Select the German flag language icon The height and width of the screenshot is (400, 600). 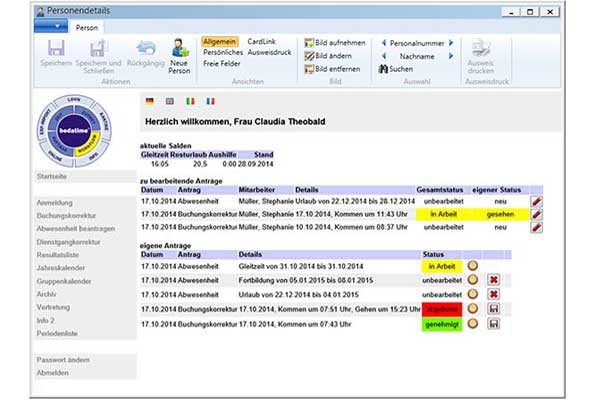click(149, 101)
